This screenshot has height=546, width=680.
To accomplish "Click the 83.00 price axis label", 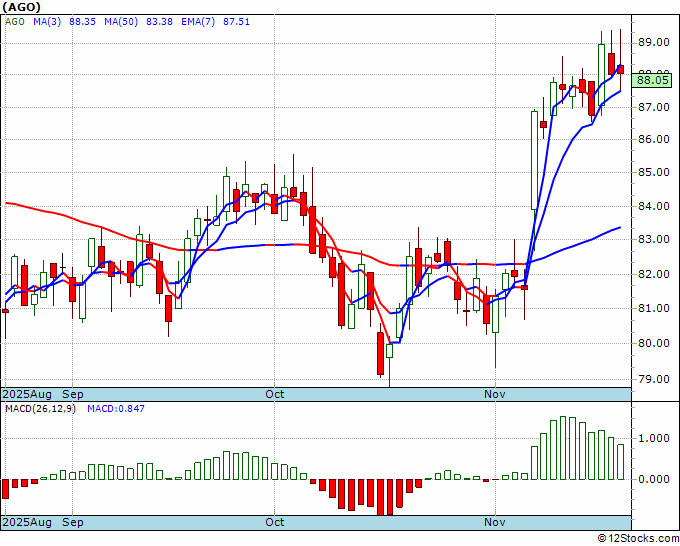I will pyautogui.click(x=653, y=239).
